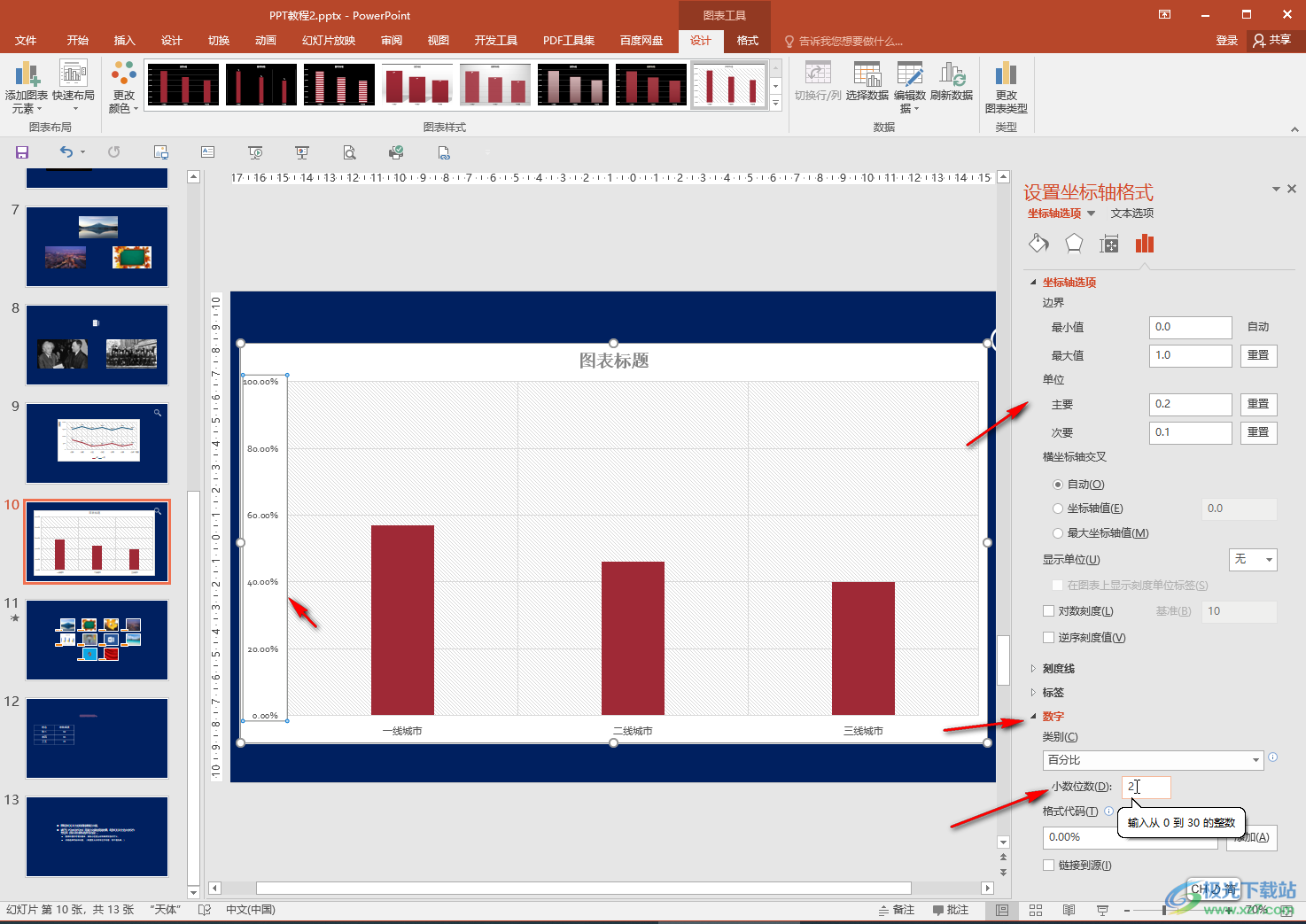1306x924 pixels.
Task: Click the 登录 link
Action: (x=1227, y=41)
